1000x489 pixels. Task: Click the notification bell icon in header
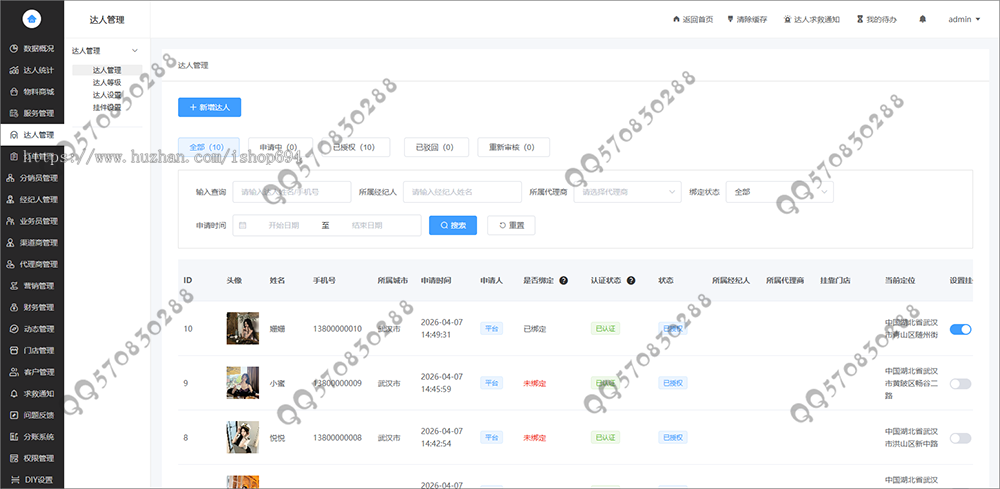click(x=922, y=19)
